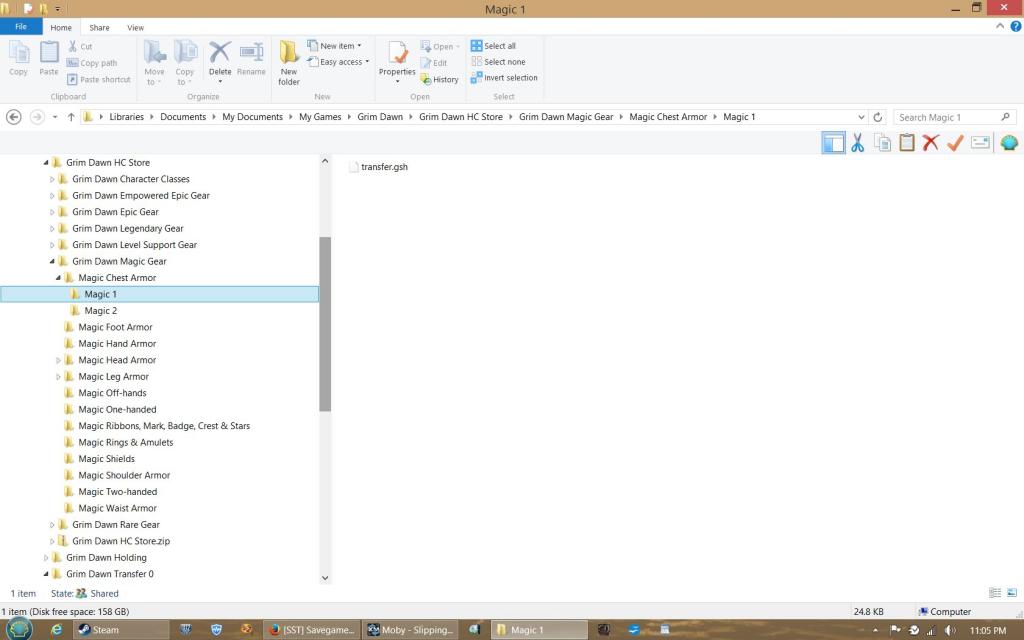Viewport: 1024px width, 640px height.
Task: Collapse the ribbon with the chevron
Action: click(x=1000, y=27)
